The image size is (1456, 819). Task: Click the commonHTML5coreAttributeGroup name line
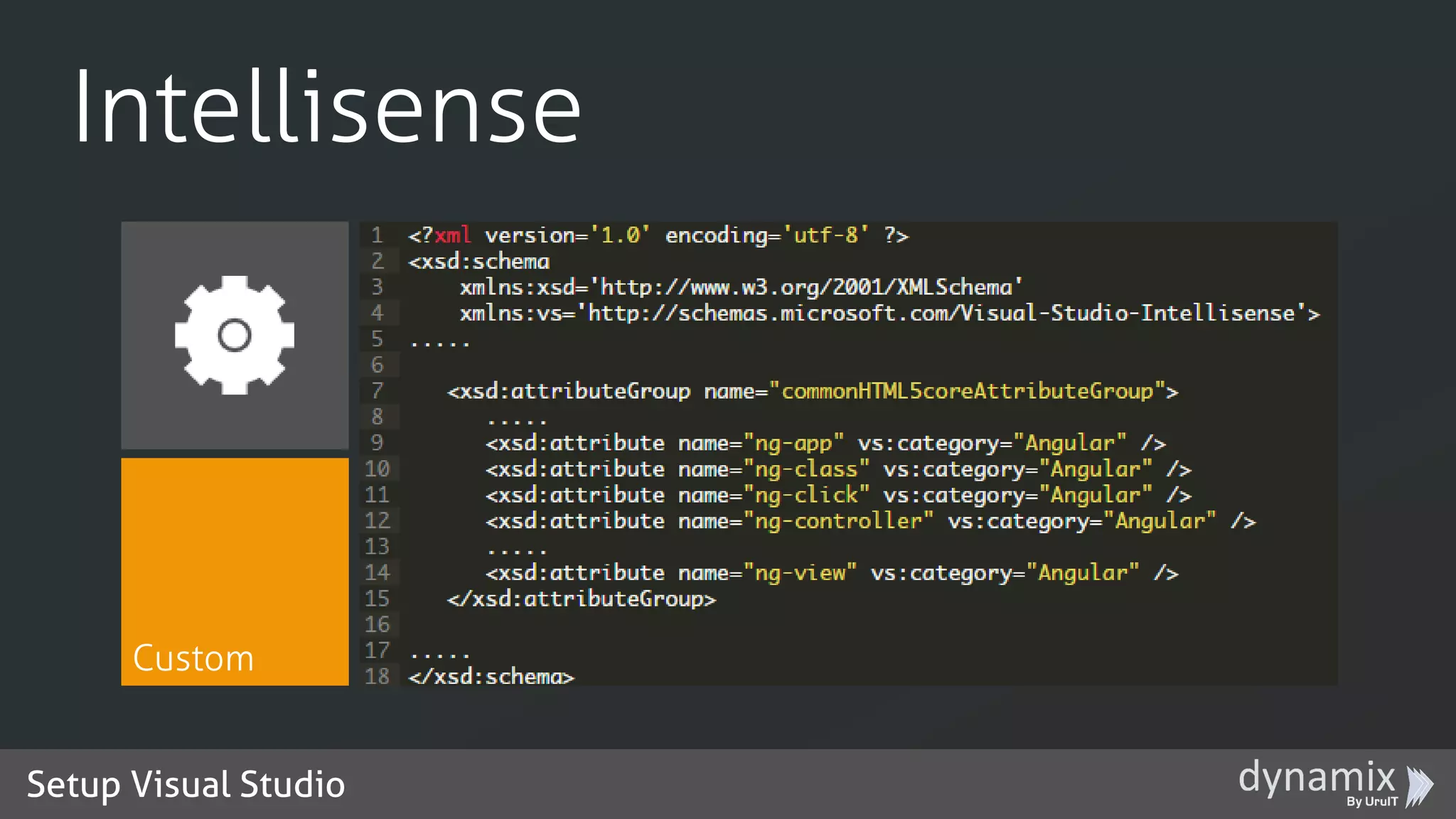coord(813,391)
